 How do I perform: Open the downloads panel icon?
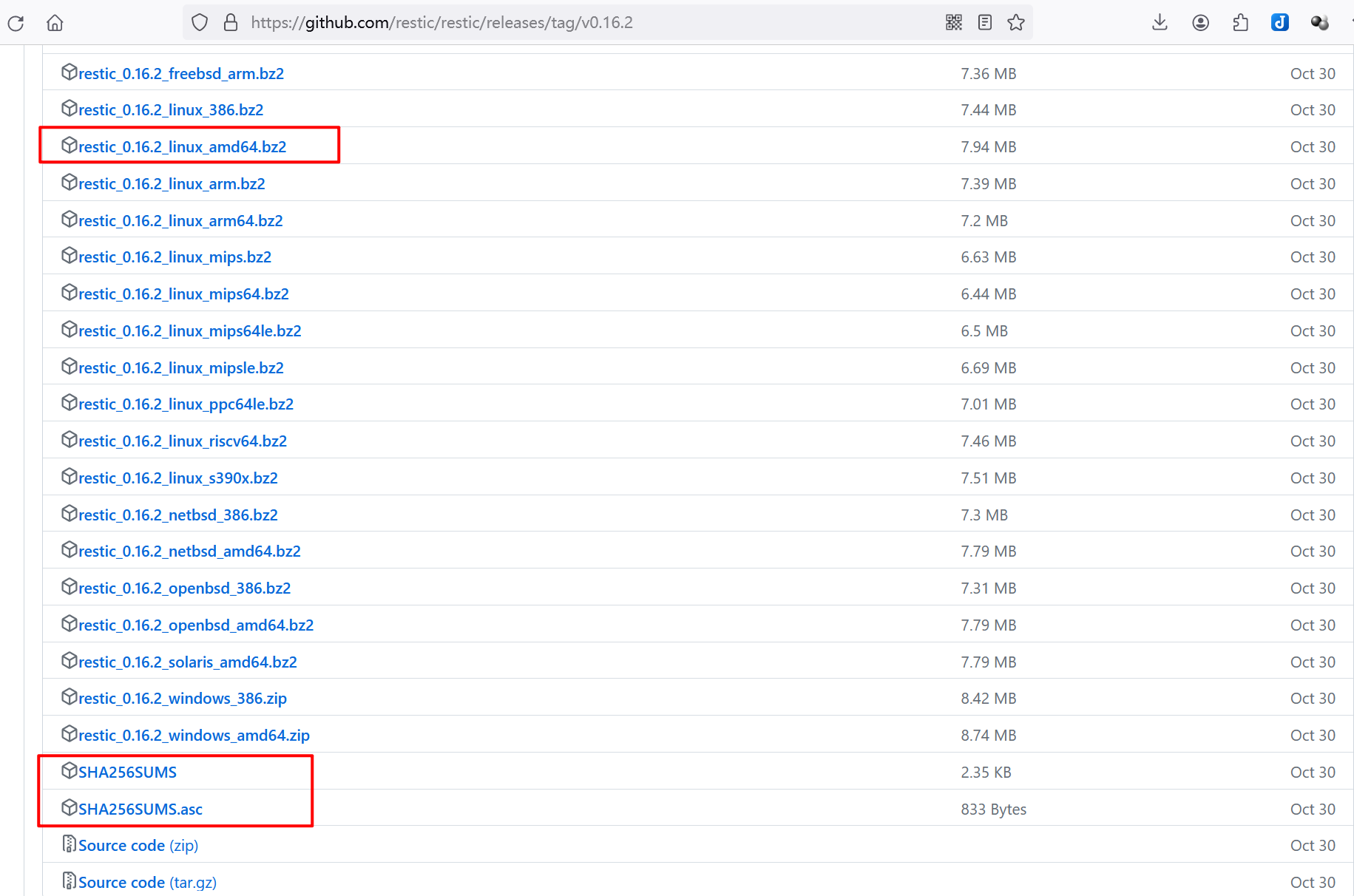[1160, 23]
